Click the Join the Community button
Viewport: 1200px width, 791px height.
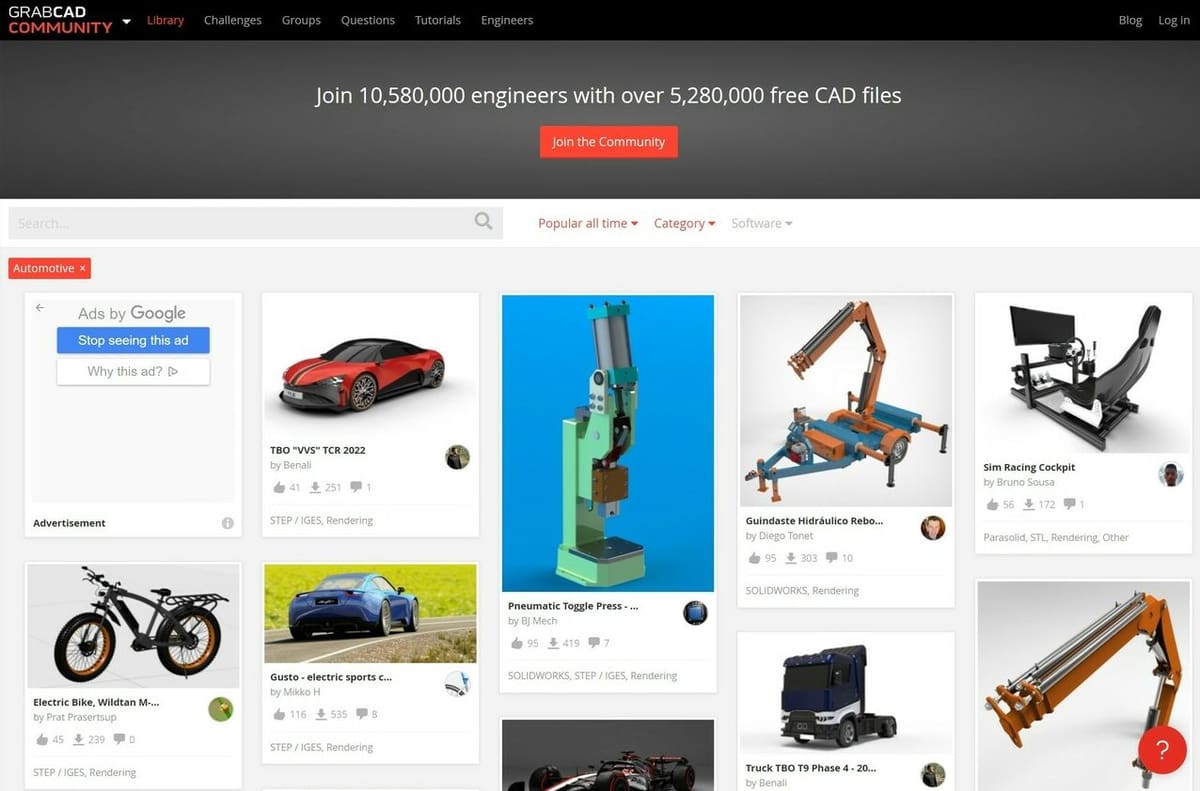(x=609, y=142)
